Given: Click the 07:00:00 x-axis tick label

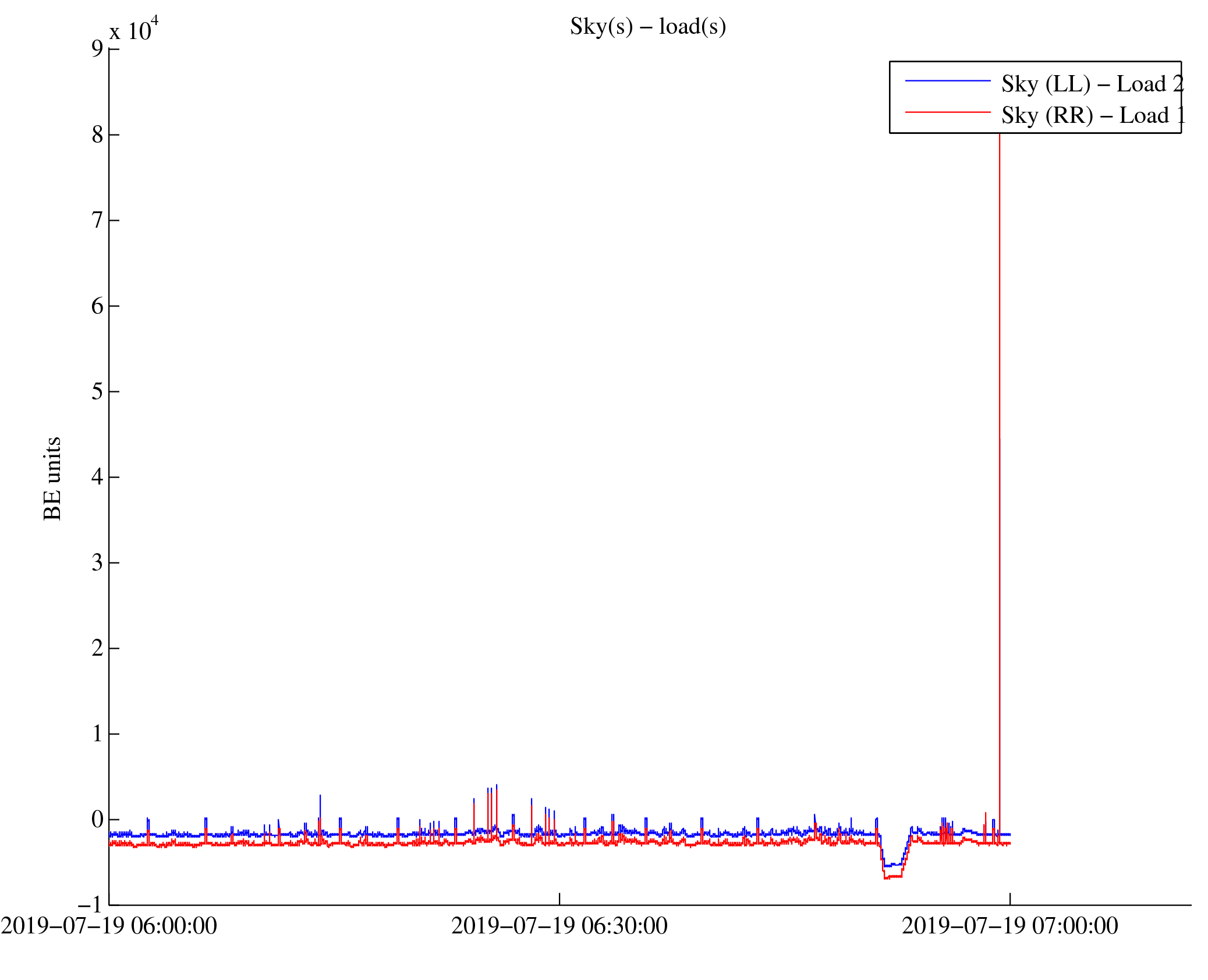Looking at the screenshot, I should (x=1009, y=926).
